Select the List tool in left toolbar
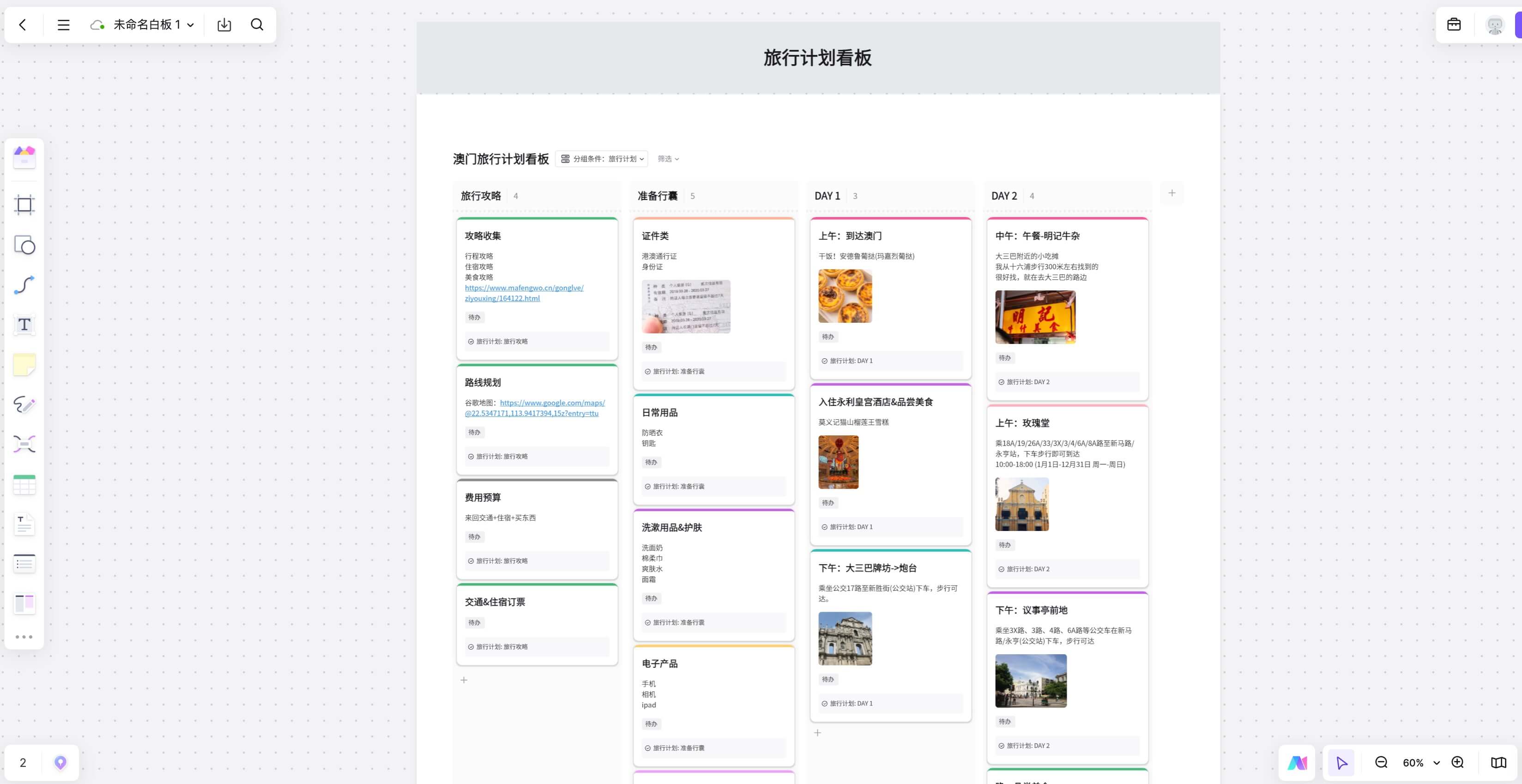The width and height of the screenshot is (1522, 784). click(x=24, y=564)
